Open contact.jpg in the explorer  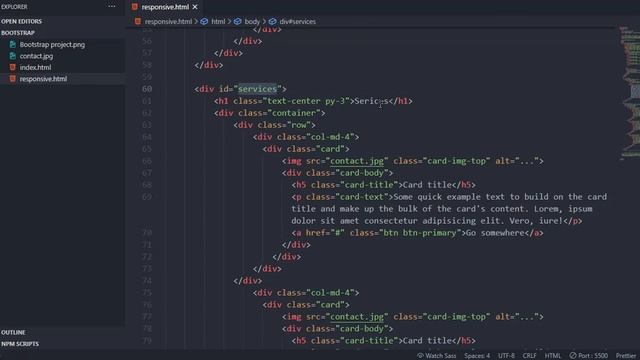click(36, 56)
